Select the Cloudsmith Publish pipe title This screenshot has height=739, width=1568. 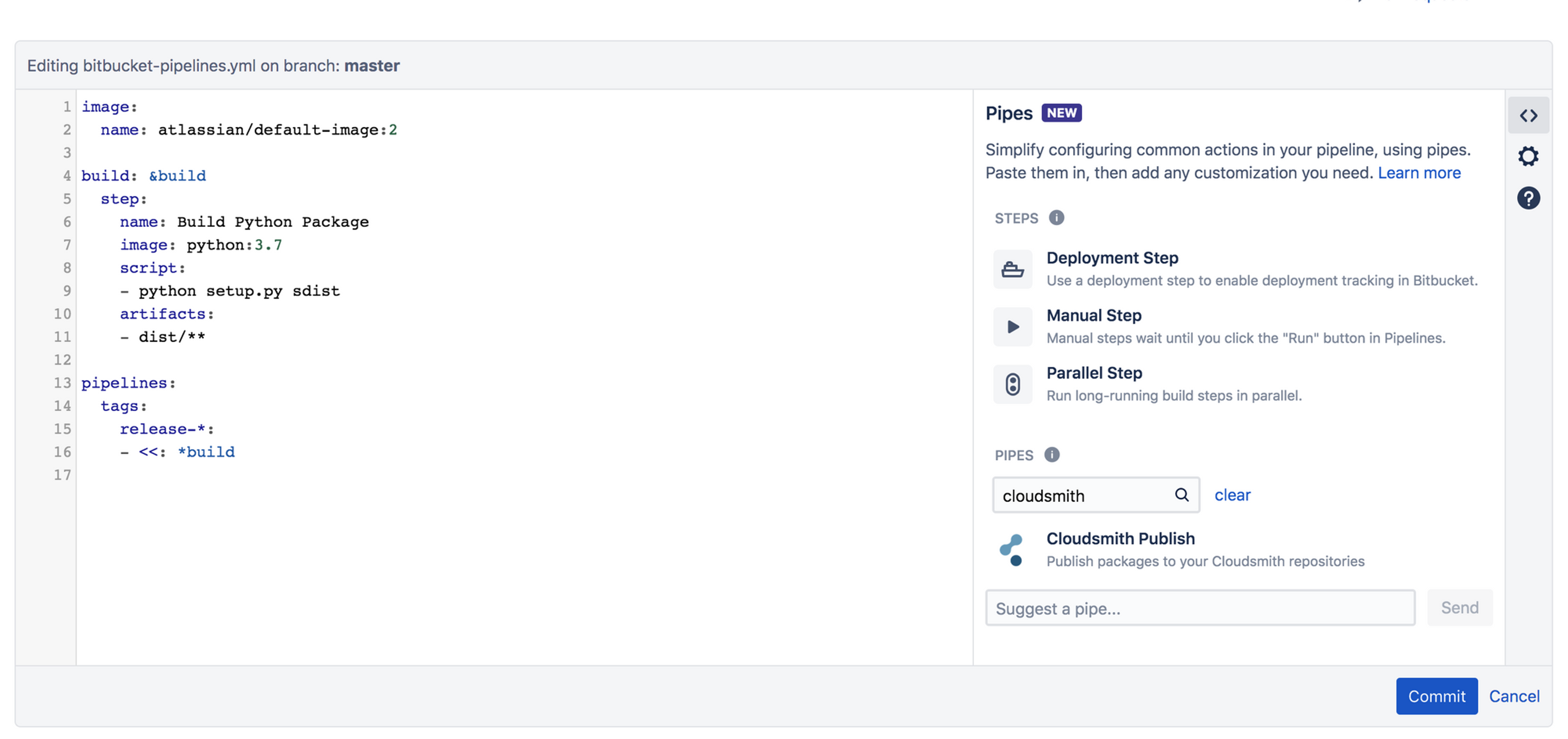1120,538
